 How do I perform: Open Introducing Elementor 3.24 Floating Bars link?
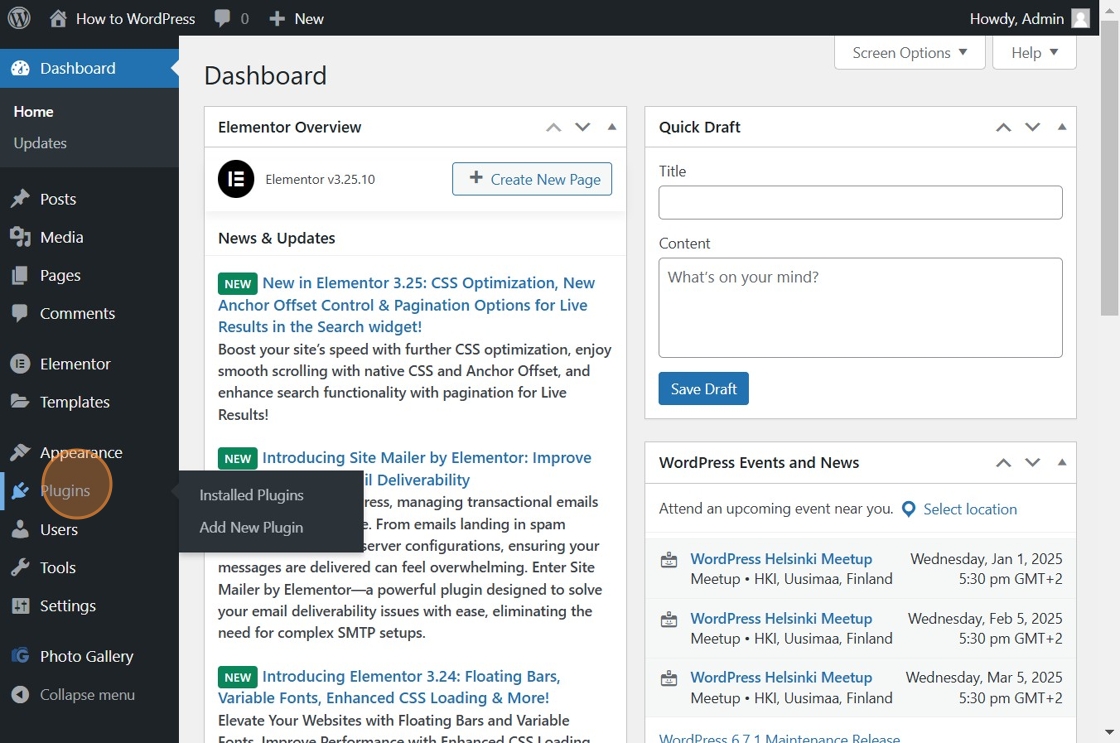tap(389, 687)
